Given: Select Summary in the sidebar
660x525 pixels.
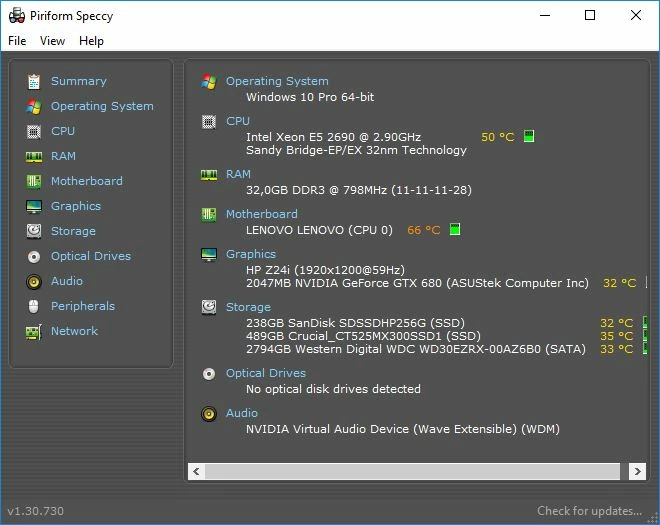Looking at the screenshot, I should pyautogui.click(x=79, y=81).
